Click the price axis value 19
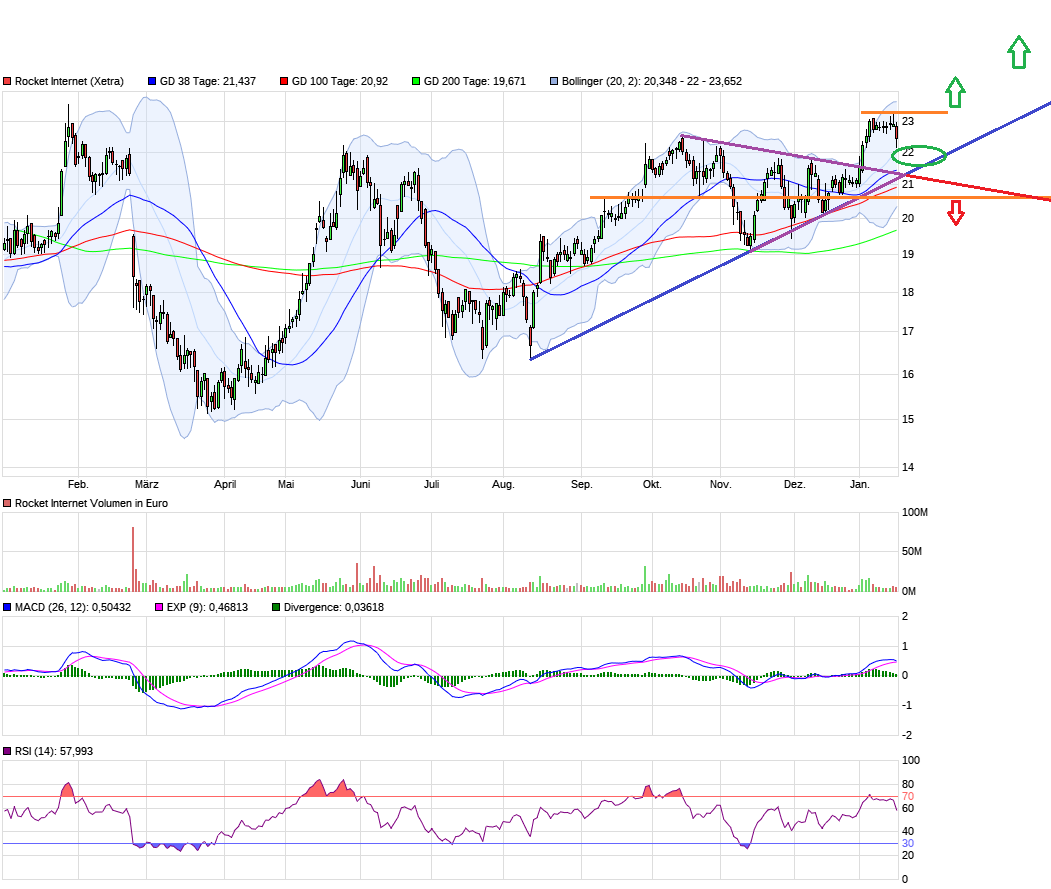The image size is (1051, 889). tap(908, 254)
